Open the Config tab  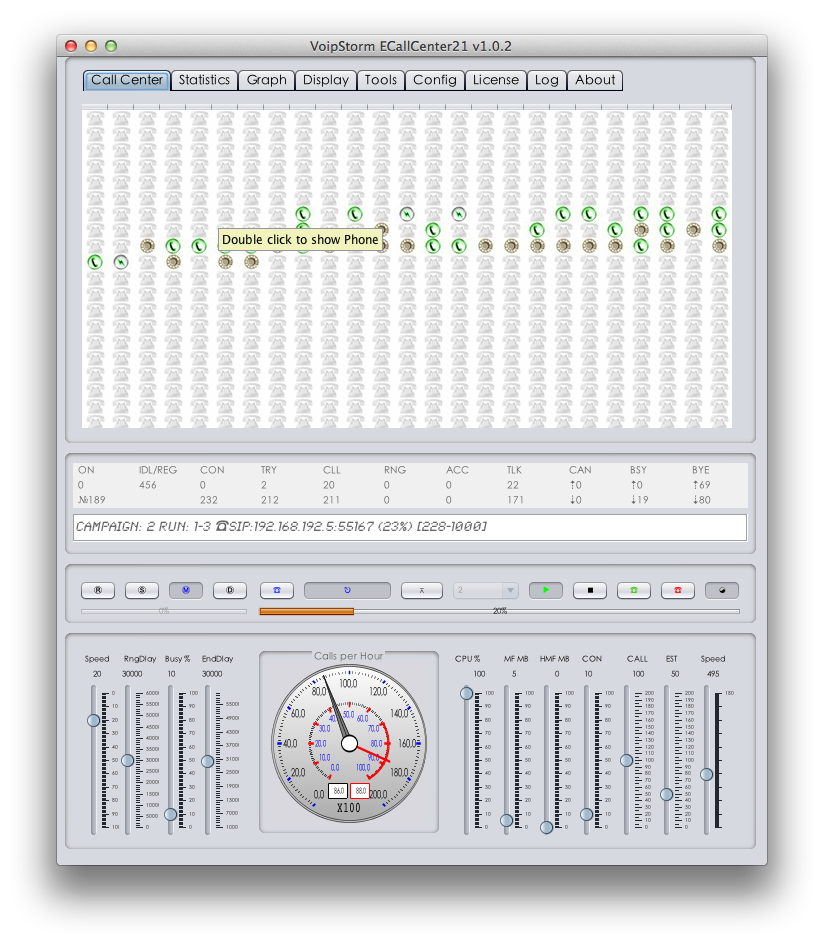click(x=435, y=80)
